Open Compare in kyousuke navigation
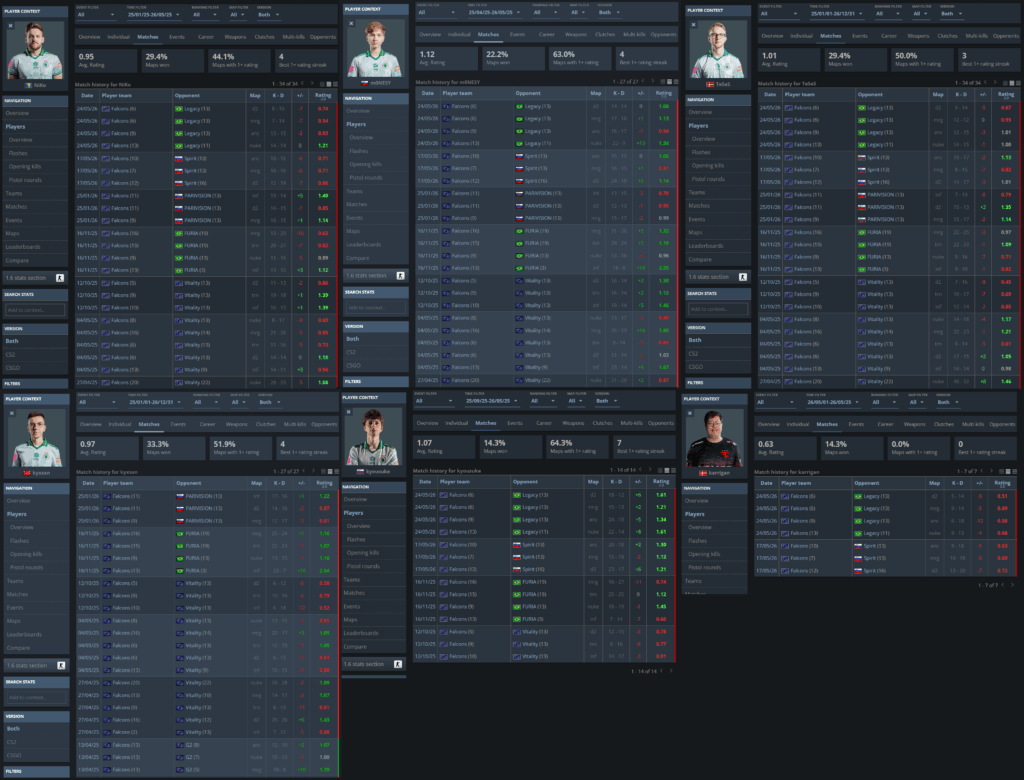This screenshot has height=780, width=1024. [374, 647]
